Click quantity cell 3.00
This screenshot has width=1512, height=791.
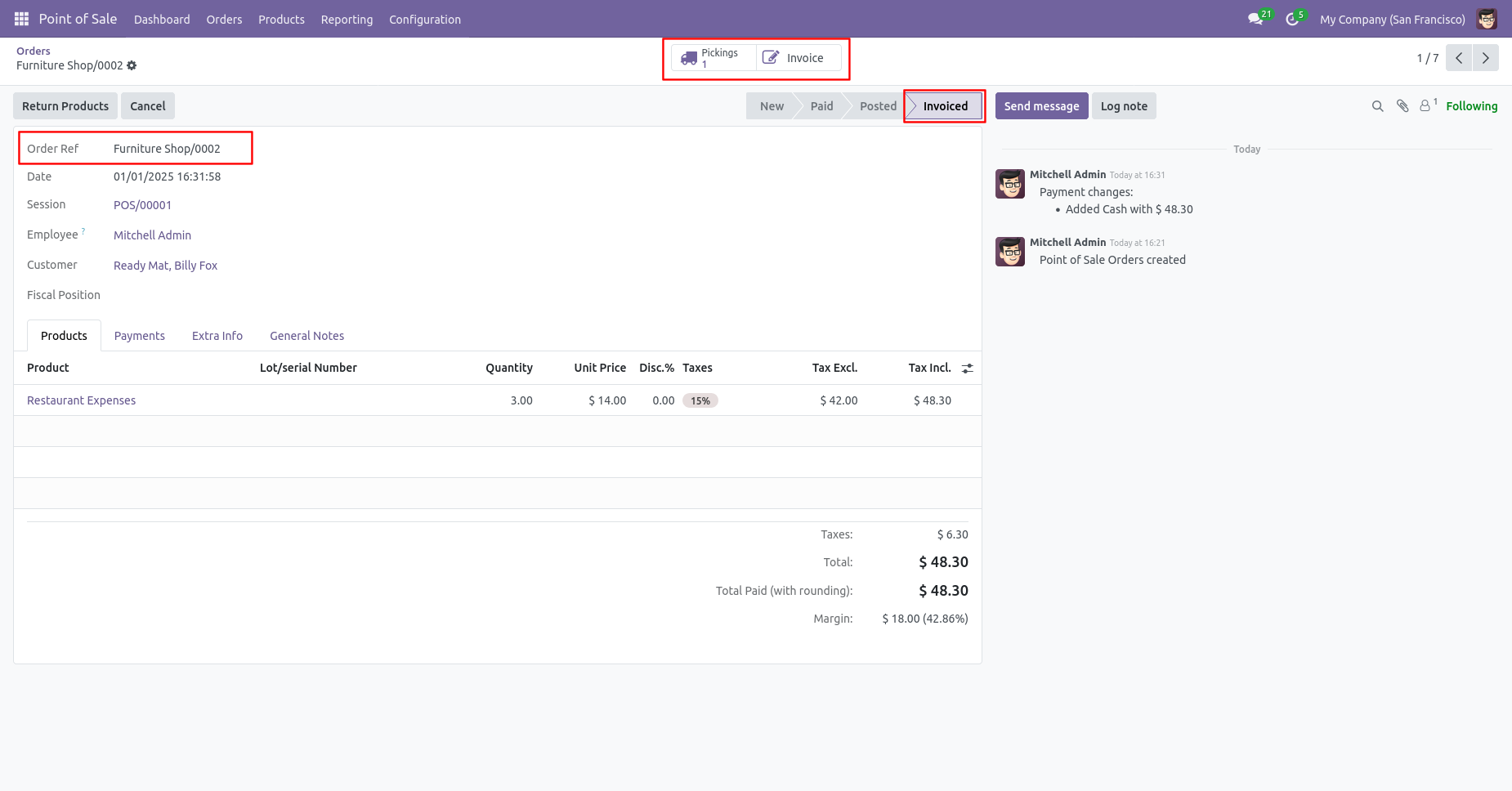point(521,400)
